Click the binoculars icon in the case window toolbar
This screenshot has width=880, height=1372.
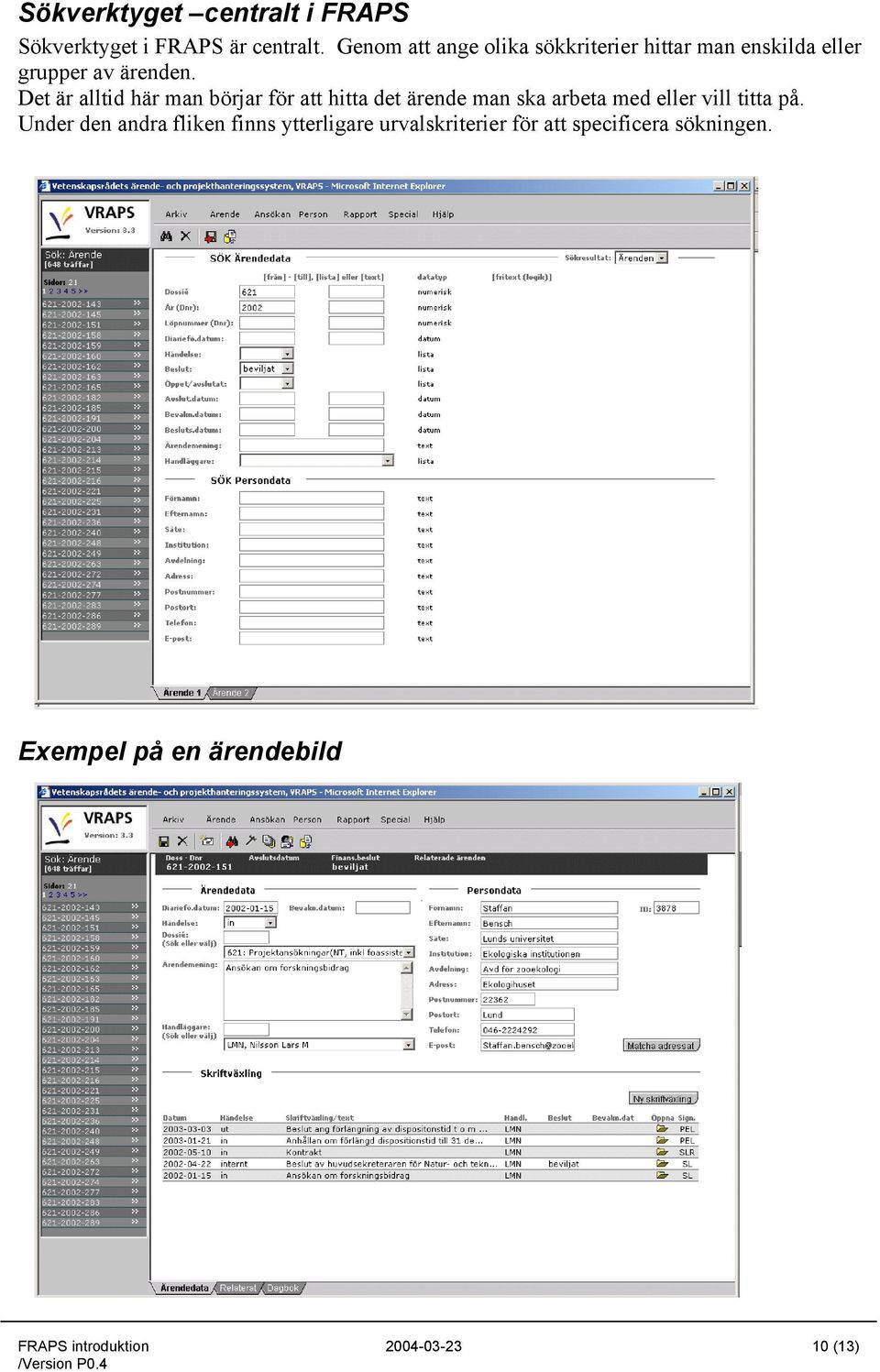coord(232,841)
